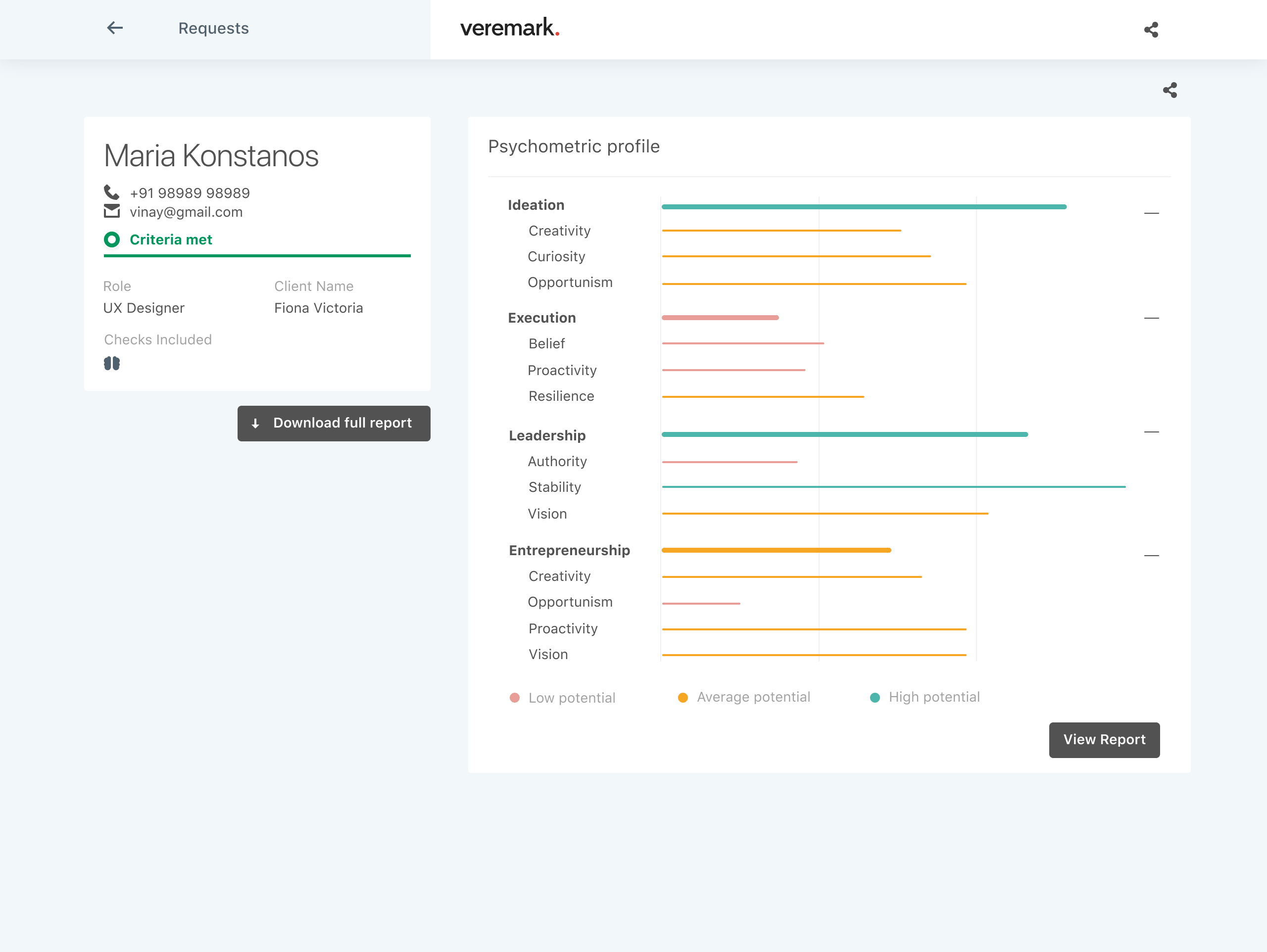Collapse the Execution section

[x=1151, y=318]
